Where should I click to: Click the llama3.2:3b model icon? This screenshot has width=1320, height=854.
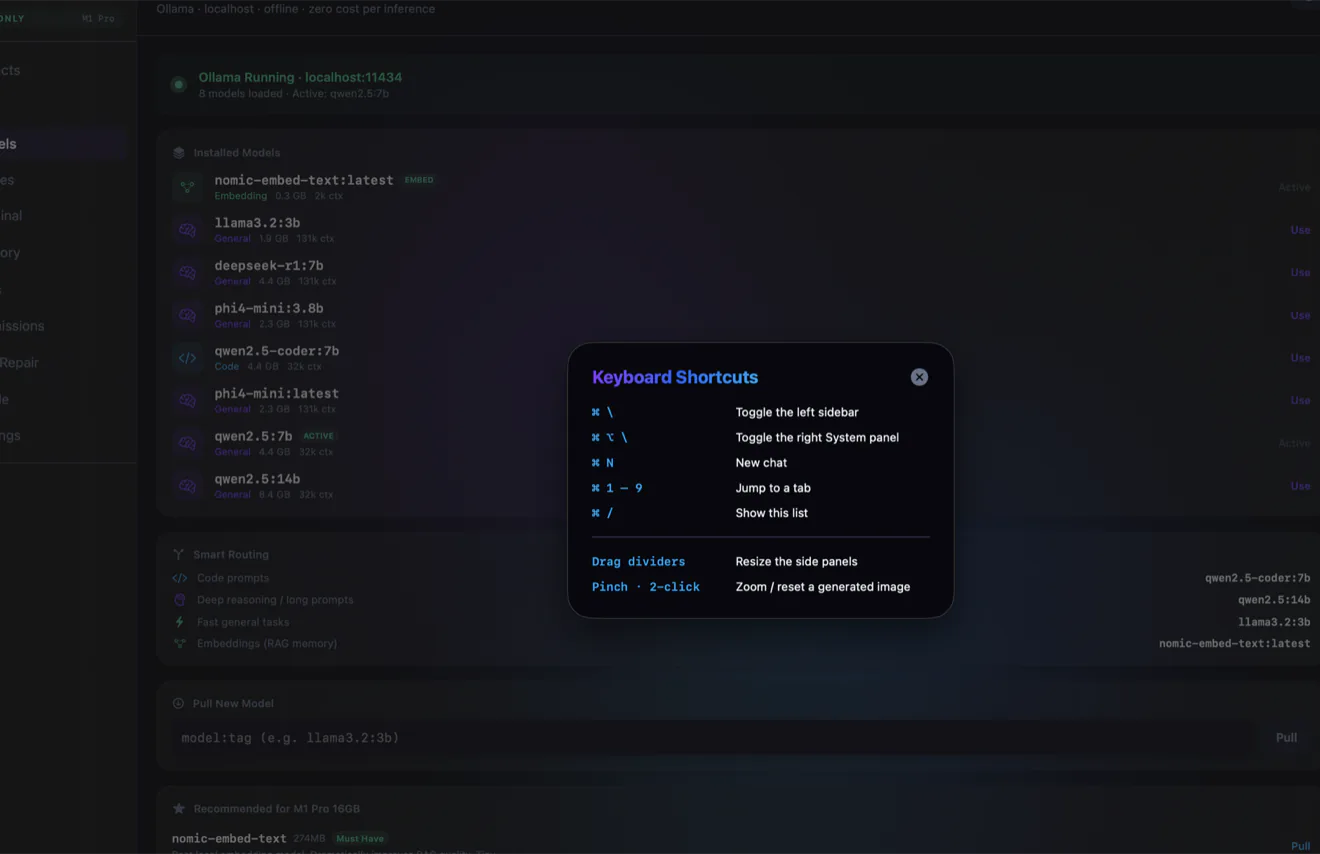click(187, 230)
